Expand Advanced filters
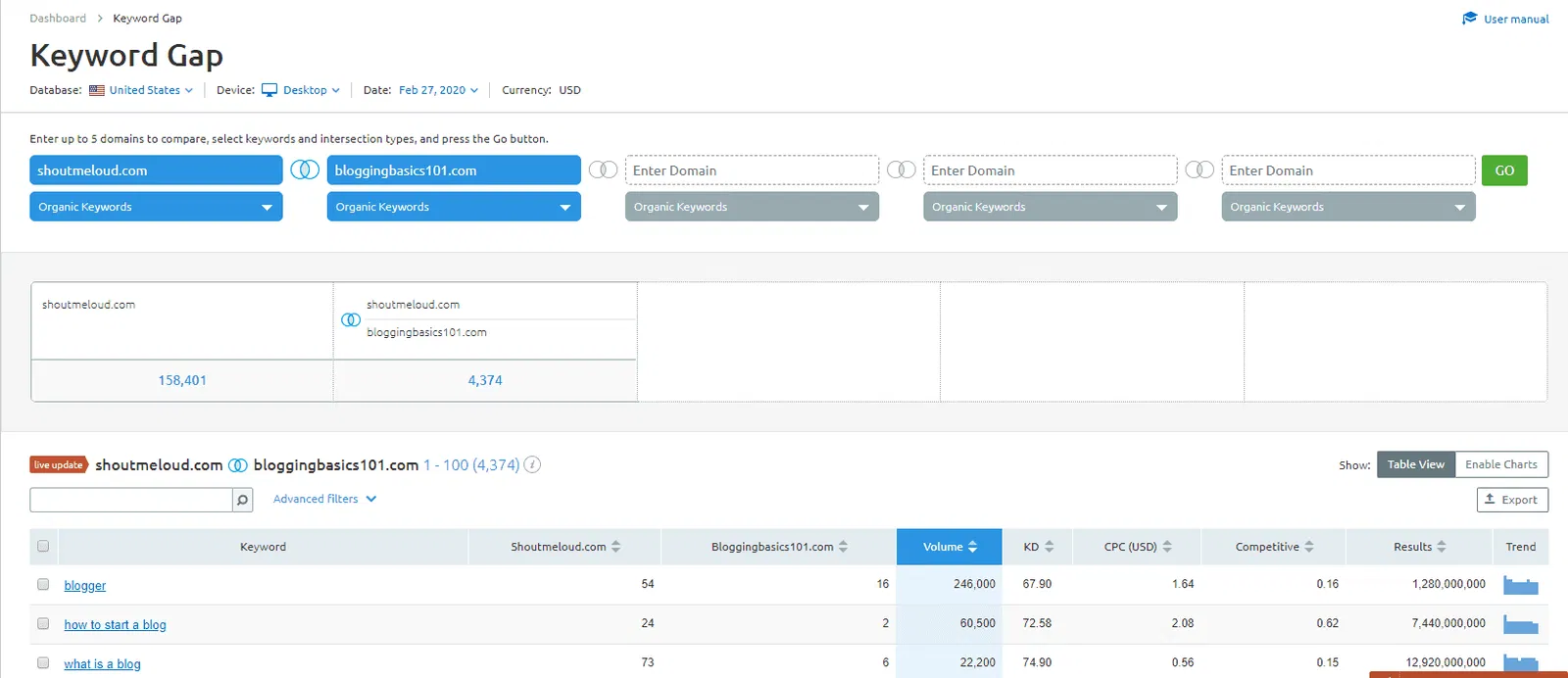 click(324, 499)
